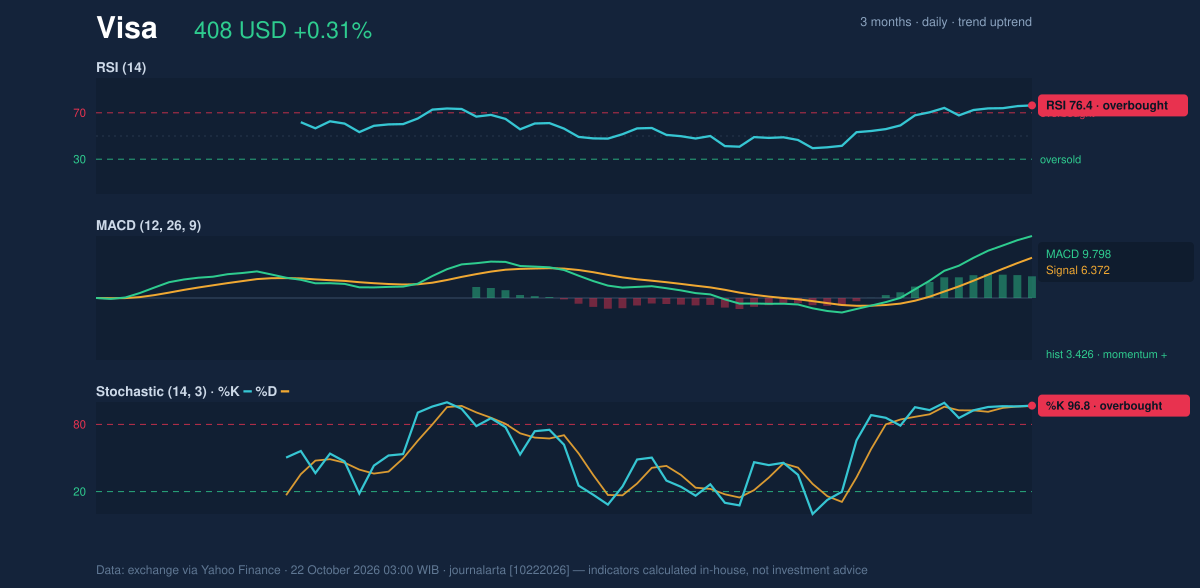
Task: Select the 408 USD +0.31% price text
Action: pyautogui.click(x=283, y=31)
